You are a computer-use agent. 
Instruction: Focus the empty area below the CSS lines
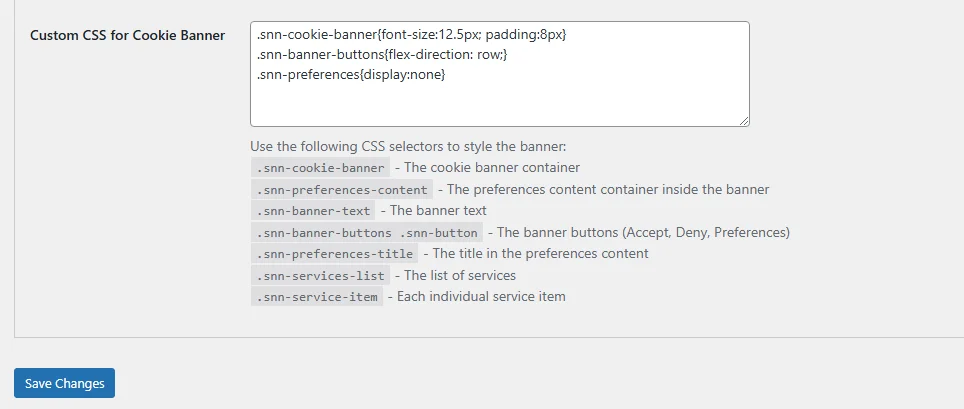499,104
